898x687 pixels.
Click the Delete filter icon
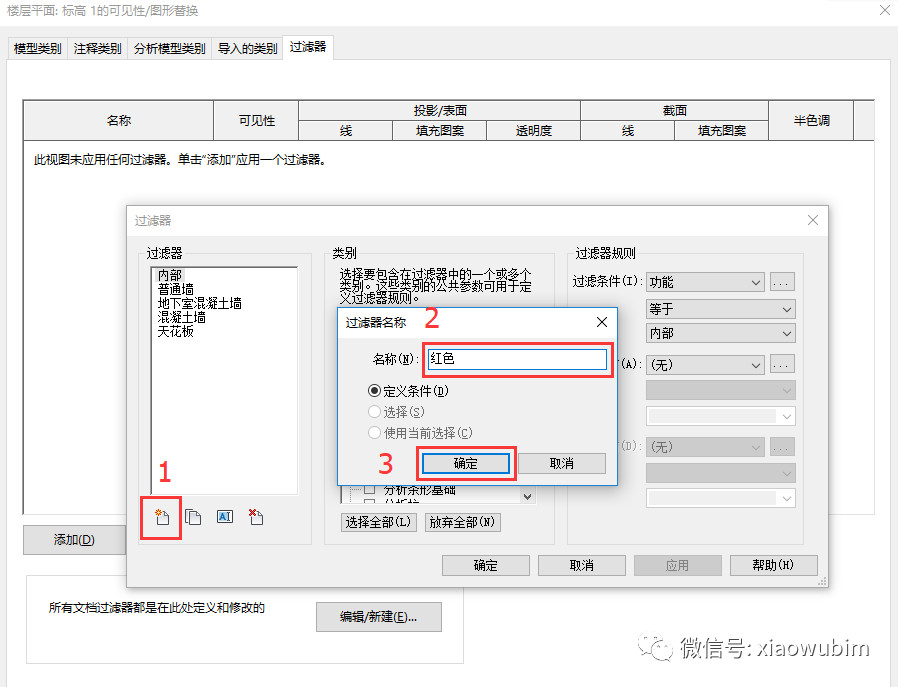256,517
